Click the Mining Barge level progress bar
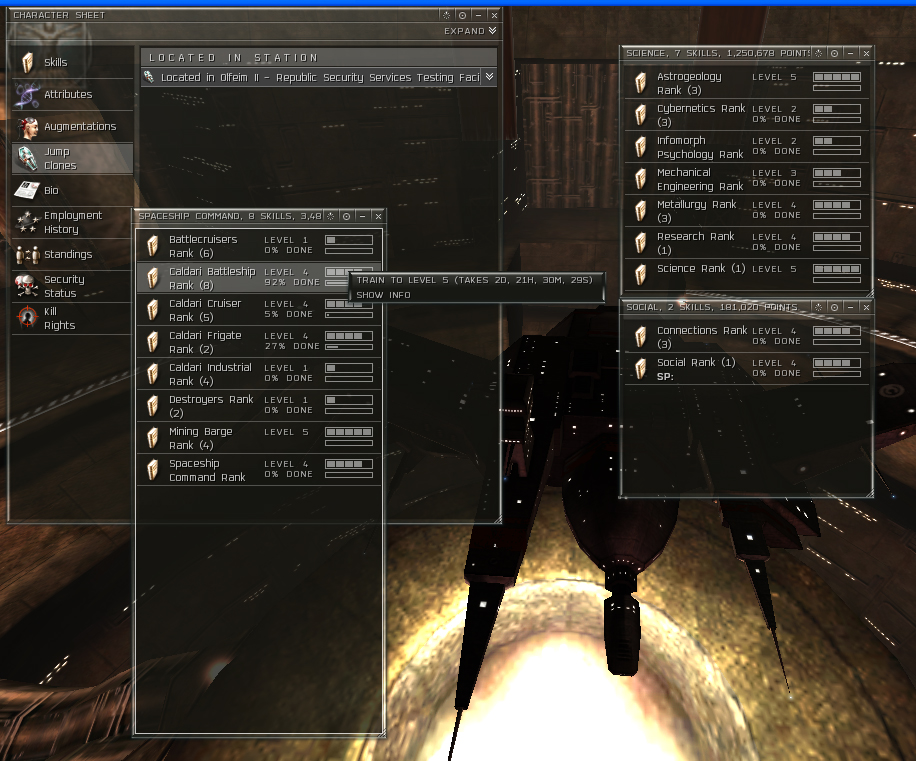The width and height of the screenshot is (916, 761). (x=349, y=432)
